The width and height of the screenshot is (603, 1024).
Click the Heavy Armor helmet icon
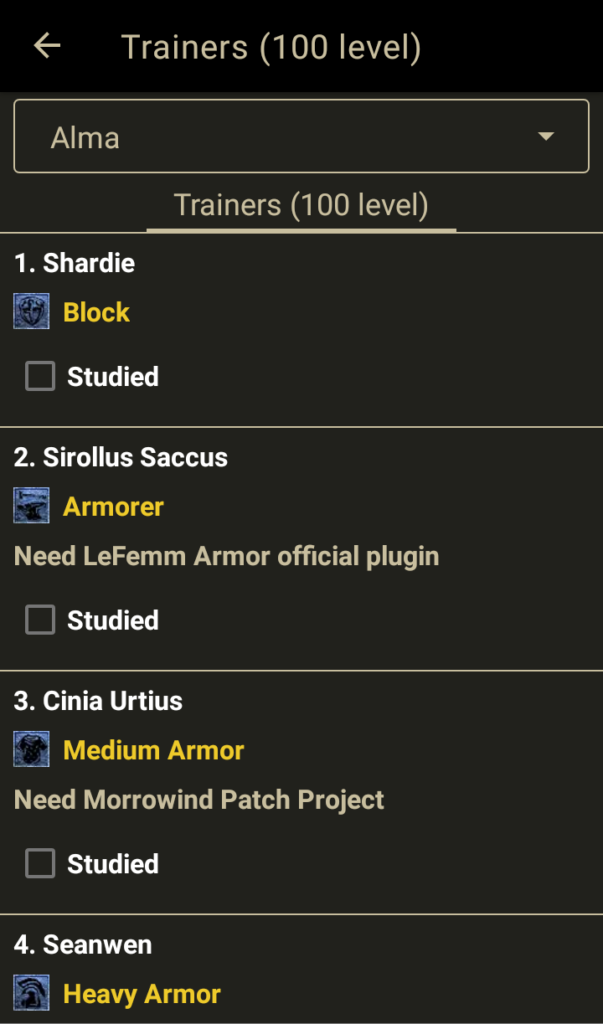coord(31,994)
